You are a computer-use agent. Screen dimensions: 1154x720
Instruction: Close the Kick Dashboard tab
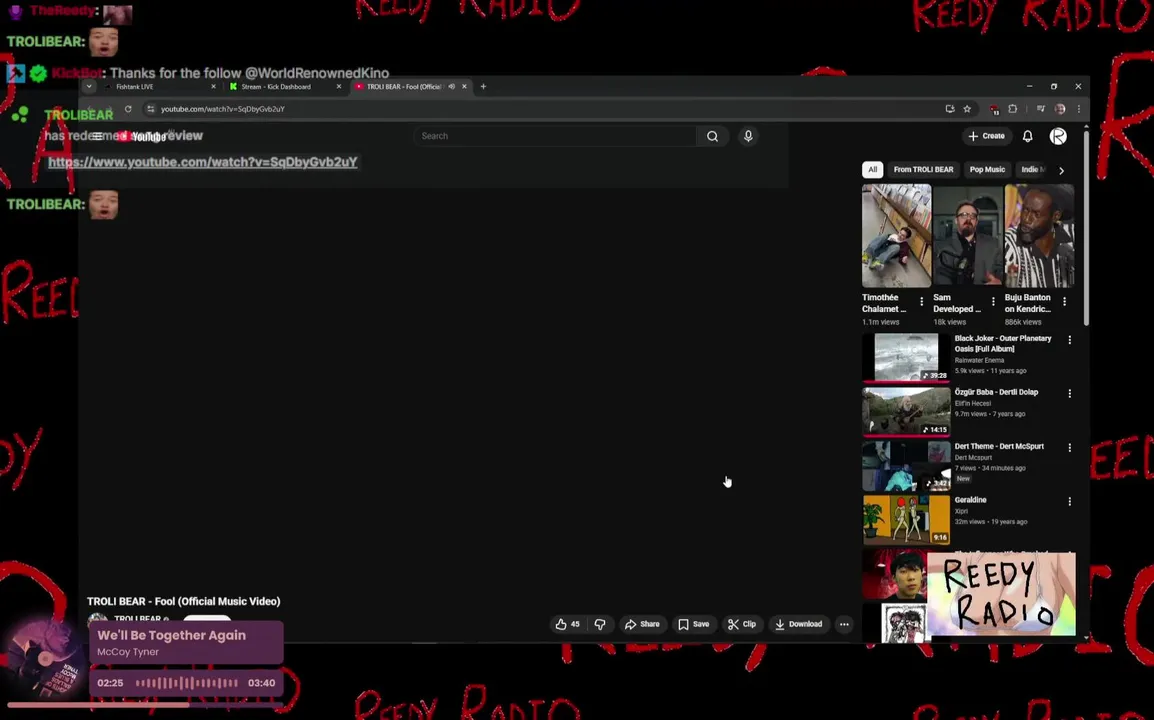339,86
